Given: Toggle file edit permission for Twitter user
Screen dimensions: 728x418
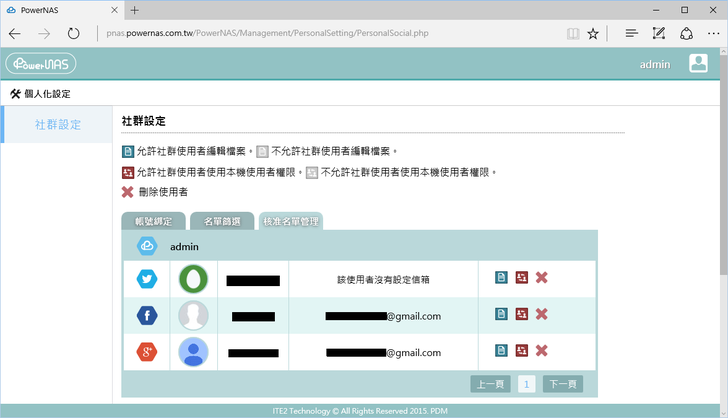Looking at the screenshot, I should coord(502,278).
